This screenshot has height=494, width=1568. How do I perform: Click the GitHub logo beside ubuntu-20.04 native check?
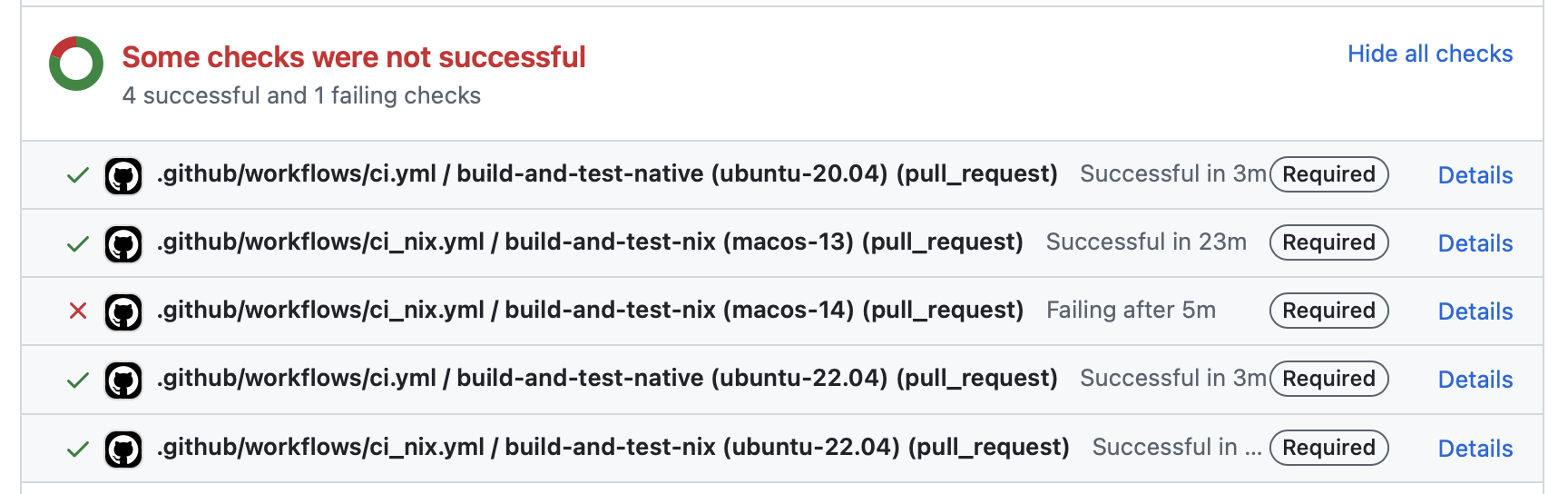(123, 175)
